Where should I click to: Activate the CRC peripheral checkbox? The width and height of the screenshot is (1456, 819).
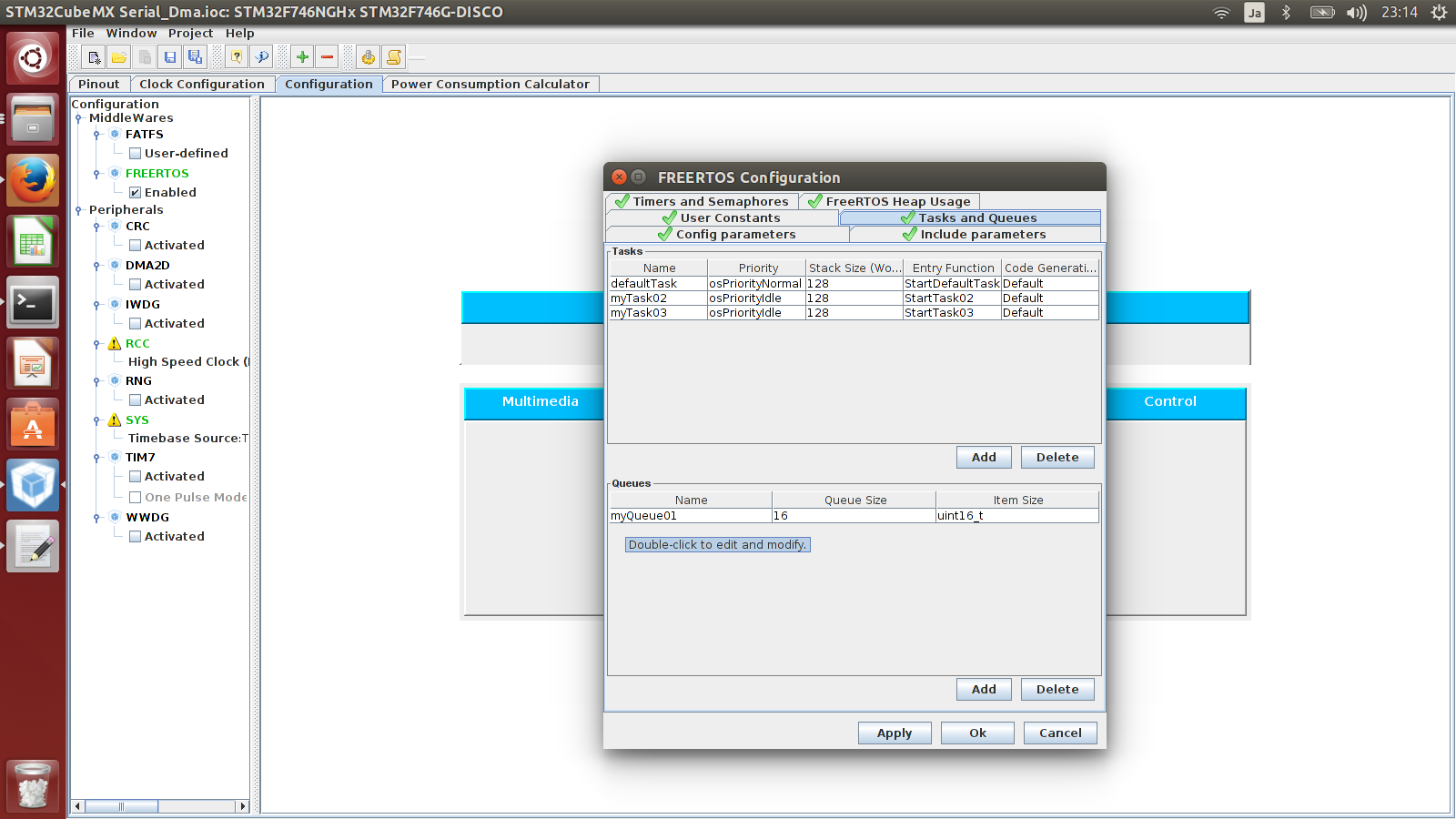point(135,245)
